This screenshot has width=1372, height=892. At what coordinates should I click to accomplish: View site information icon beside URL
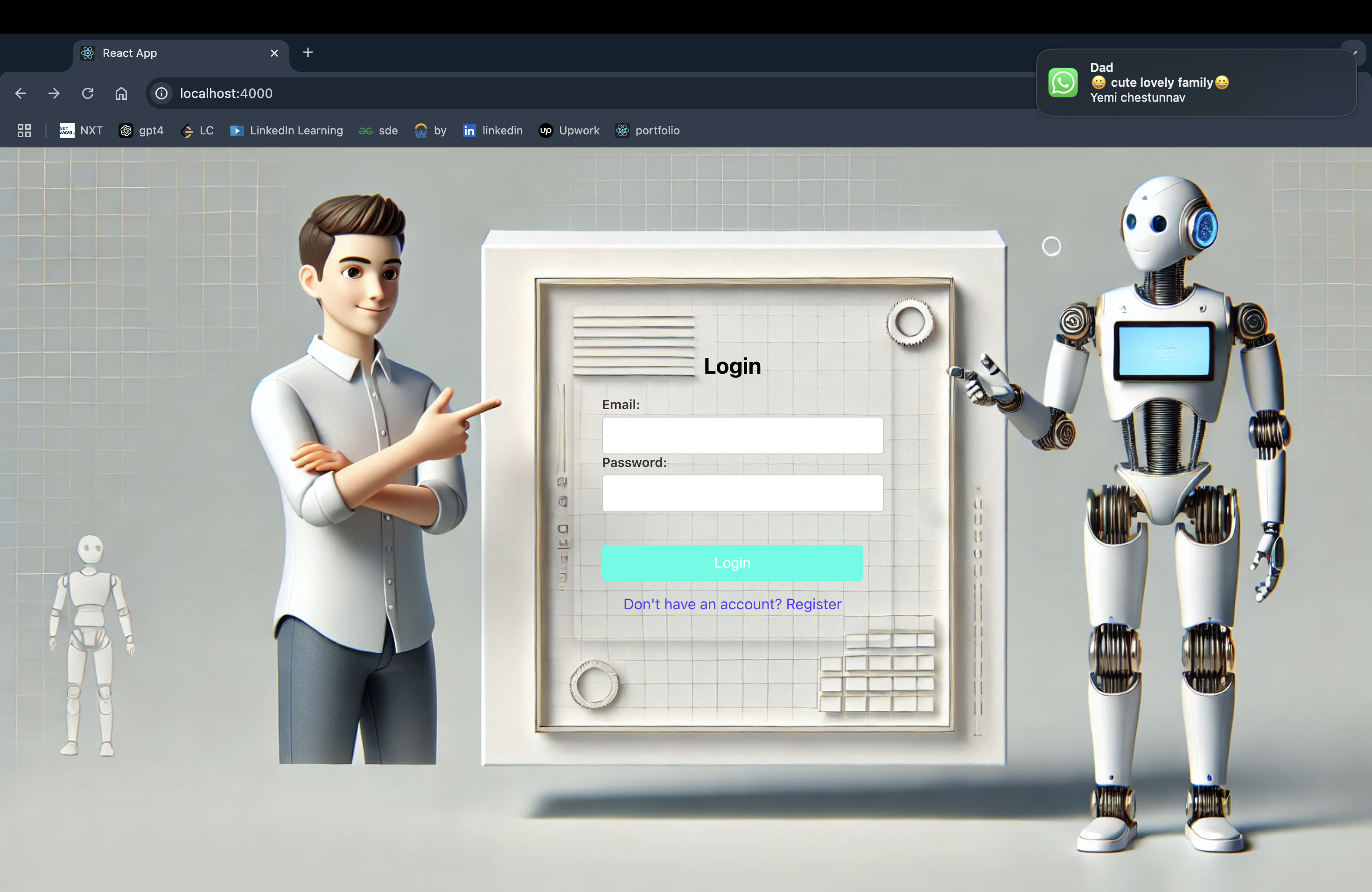click(162, 93)
